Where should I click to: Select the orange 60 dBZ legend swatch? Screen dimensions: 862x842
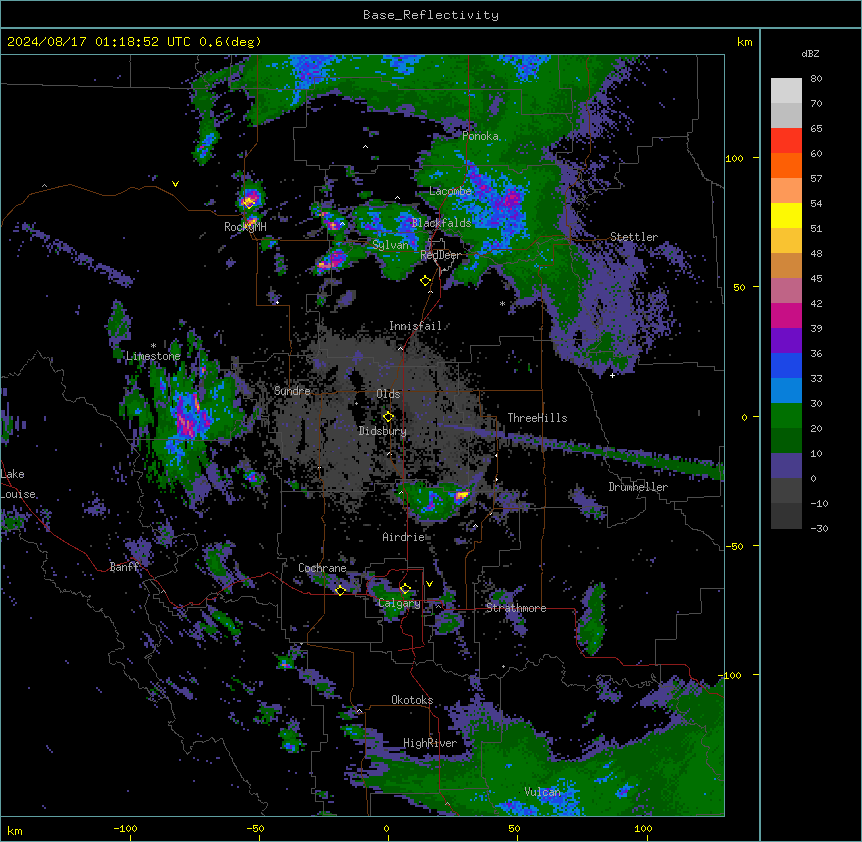coord(786,165)
